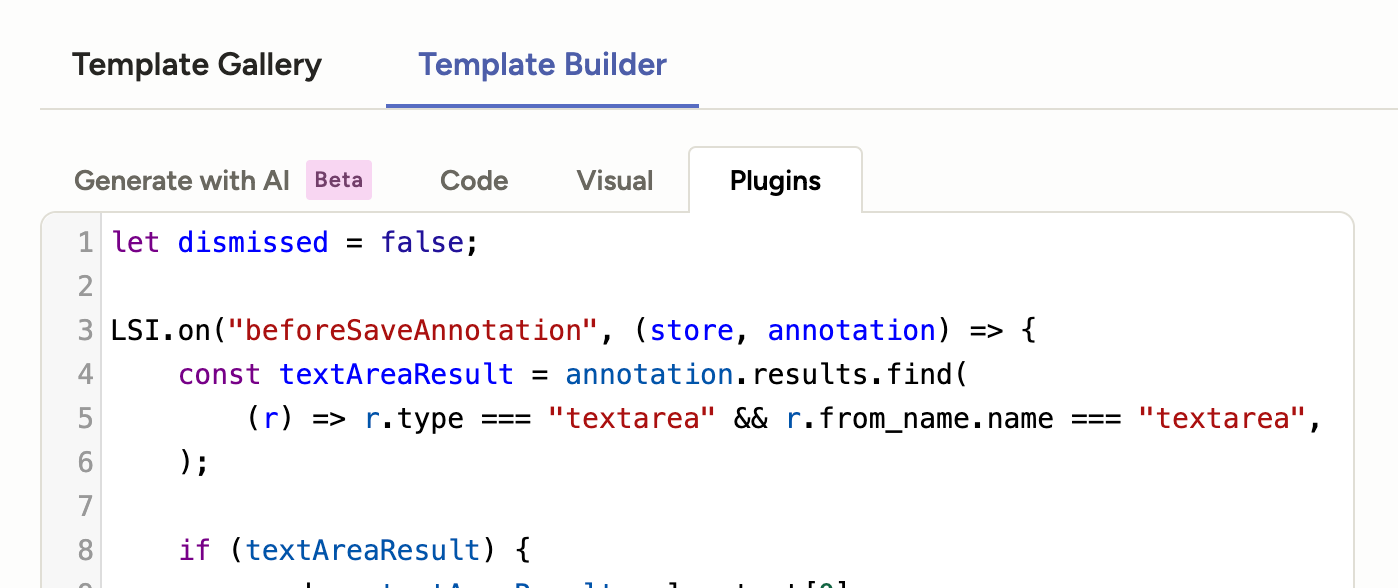Open the Template Gallery tab
The width and height of the screenshot is (1398, 588).
(197, 66)
